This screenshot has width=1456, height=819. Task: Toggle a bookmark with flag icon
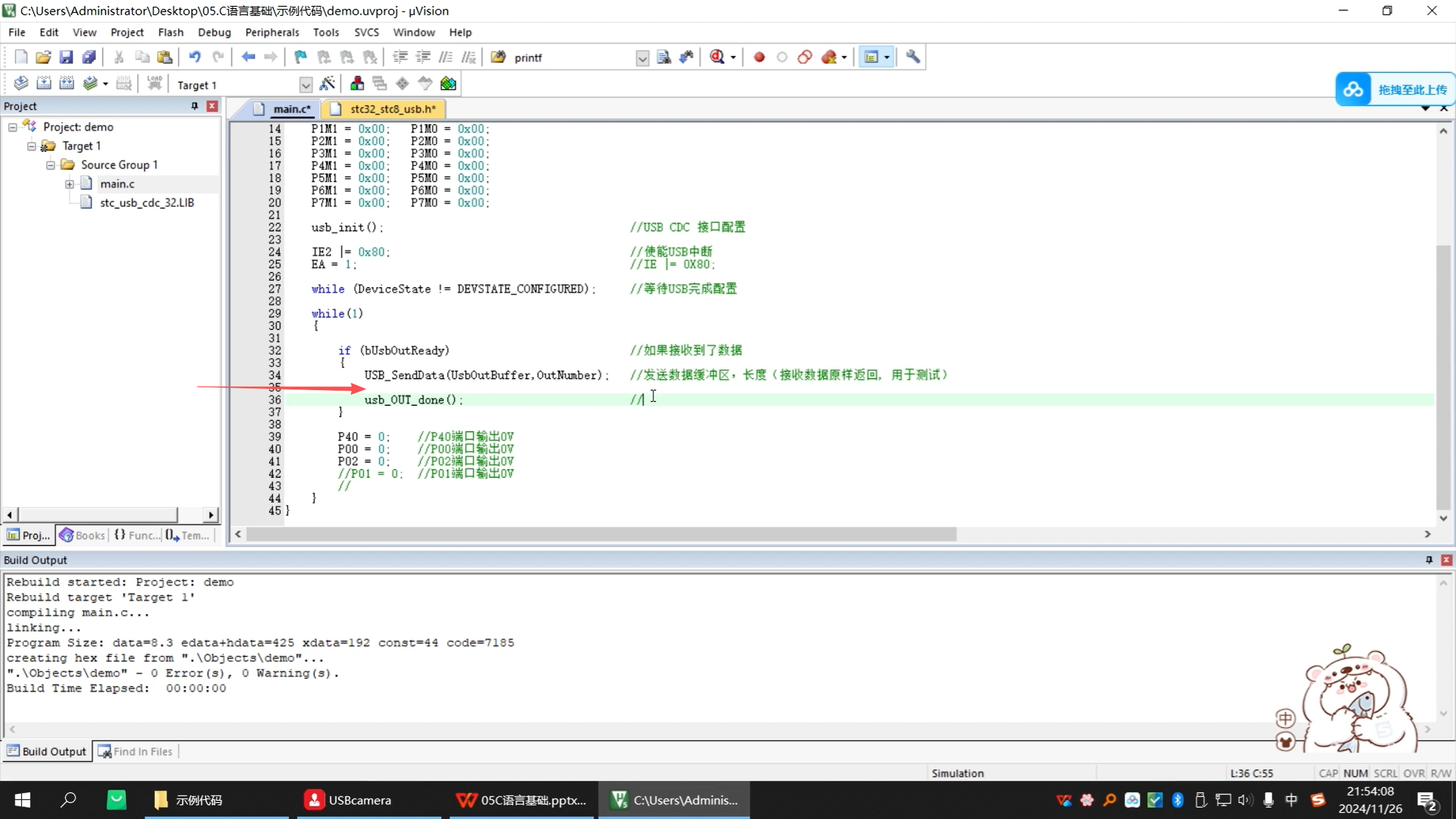click(x=300, y=57)
